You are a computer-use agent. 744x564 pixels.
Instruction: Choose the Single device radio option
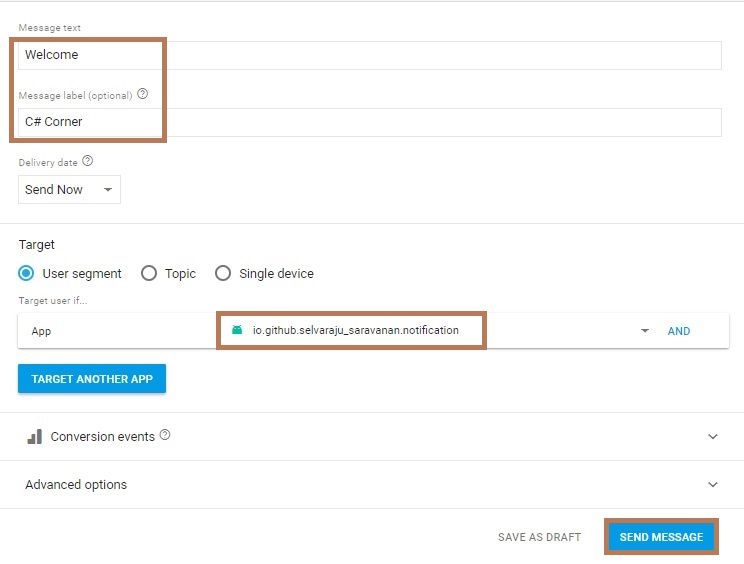222,273
